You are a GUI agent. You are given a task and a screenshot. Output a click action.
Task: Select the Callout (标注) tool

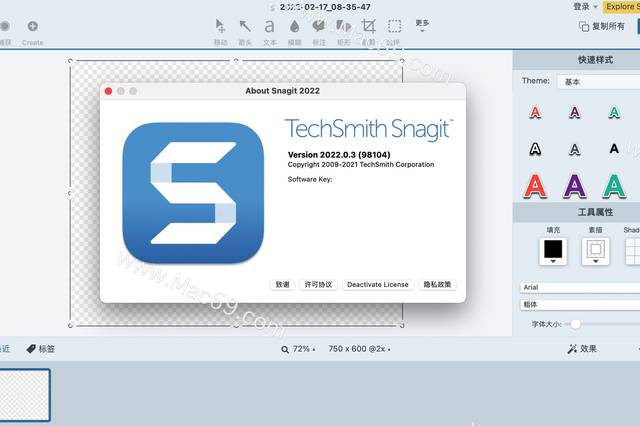tap(319, 27)
